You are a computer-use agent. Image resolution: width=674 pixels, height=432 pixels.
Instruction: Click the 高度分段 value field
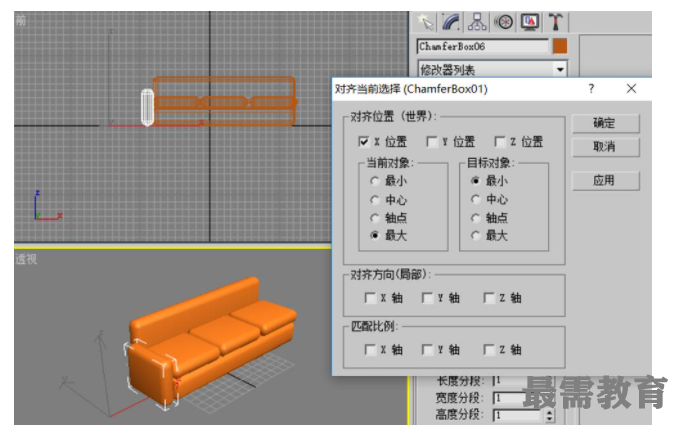tap(517, 415)
